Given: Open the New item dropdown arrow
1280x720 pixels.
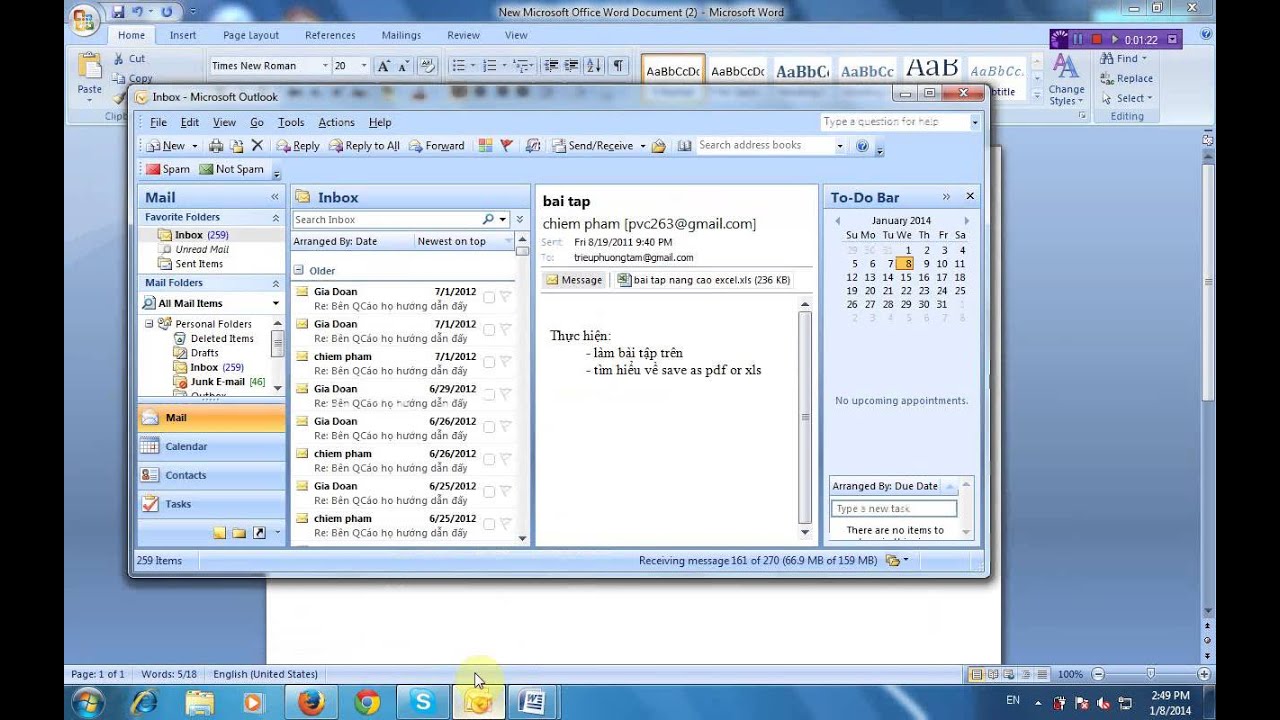Looking at the screenshot, I should point(194,146).
